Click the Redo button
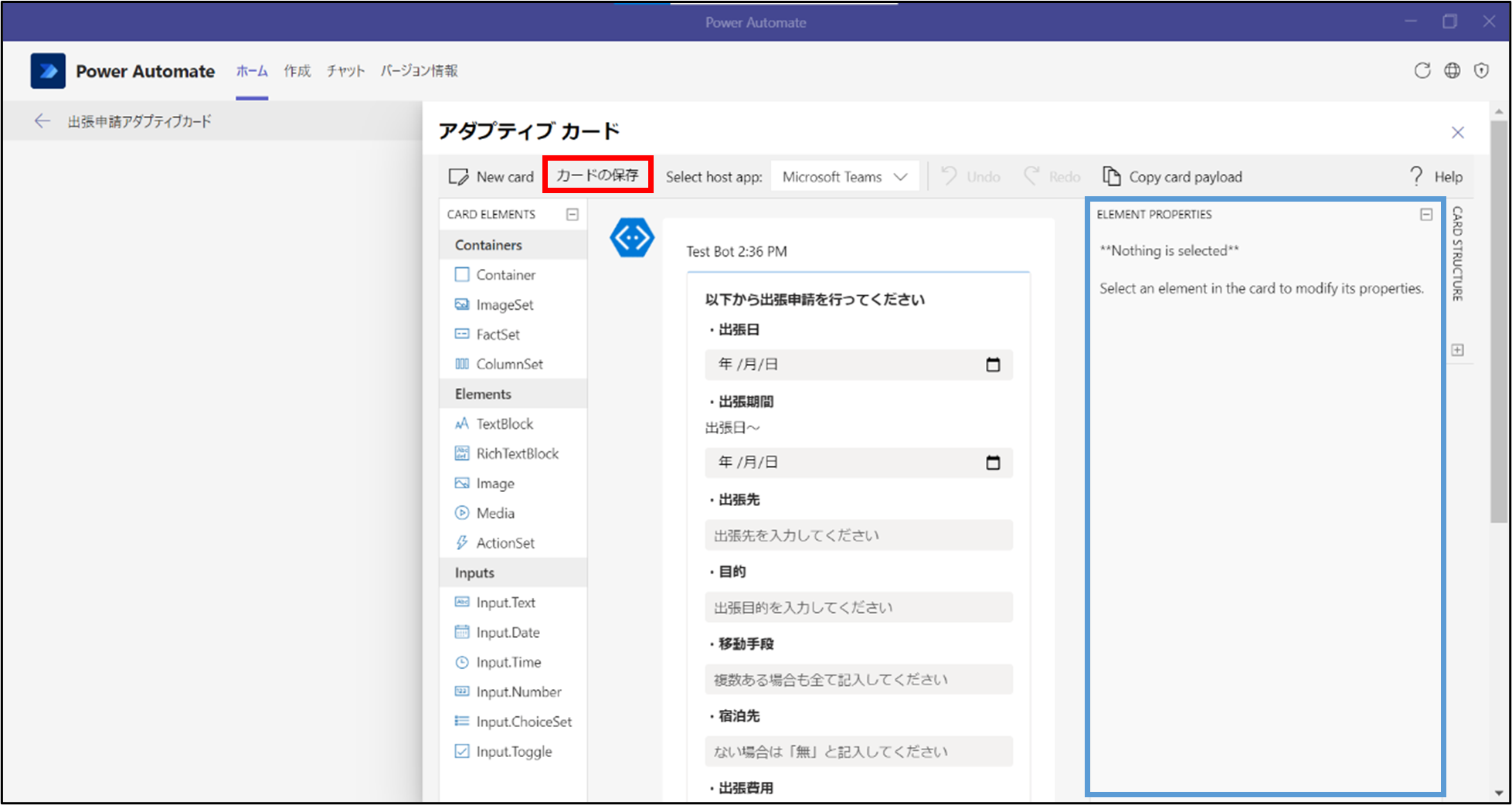 tap(1052, 177)
